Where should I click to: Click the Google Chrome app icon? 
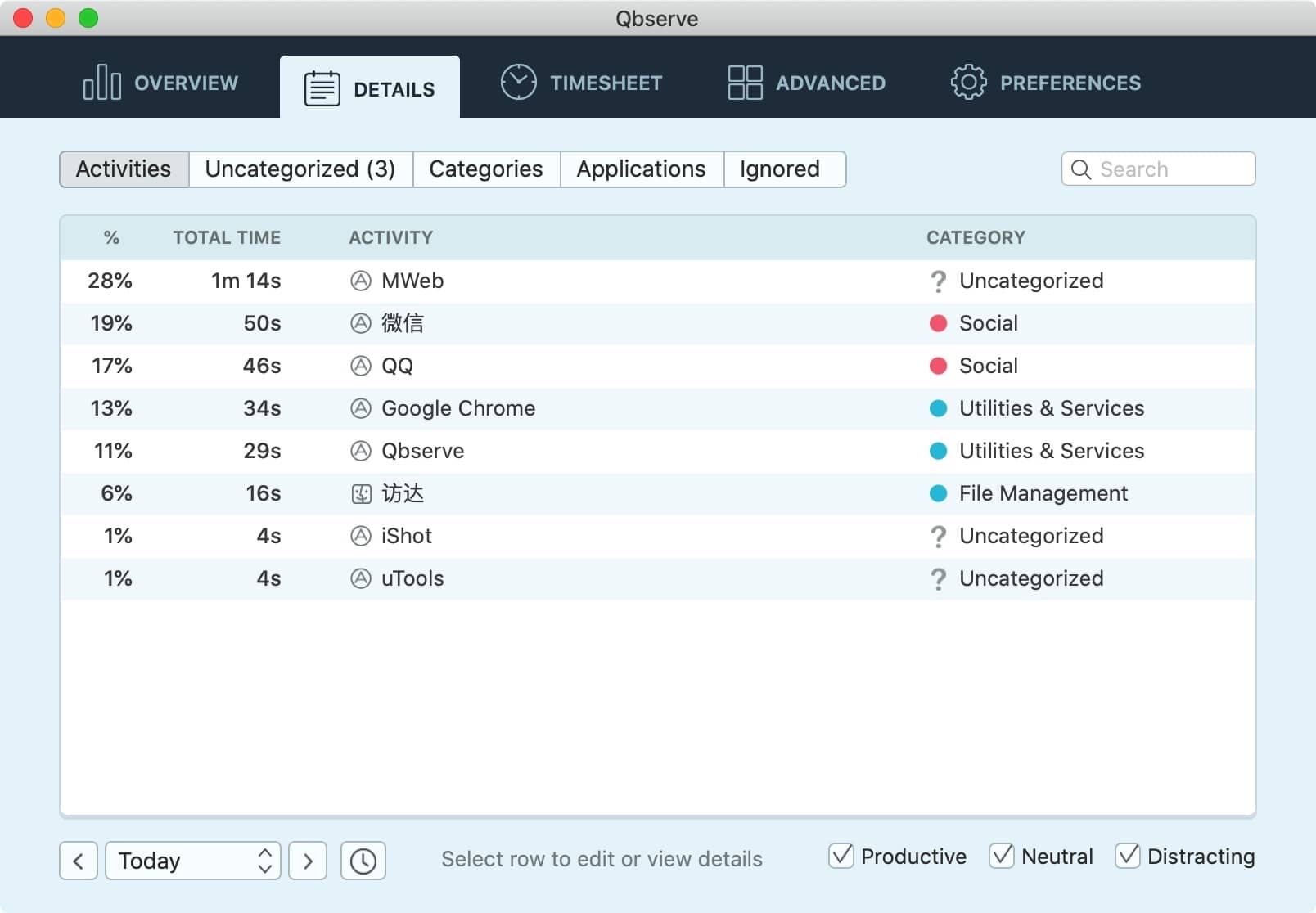coord(361,408)
